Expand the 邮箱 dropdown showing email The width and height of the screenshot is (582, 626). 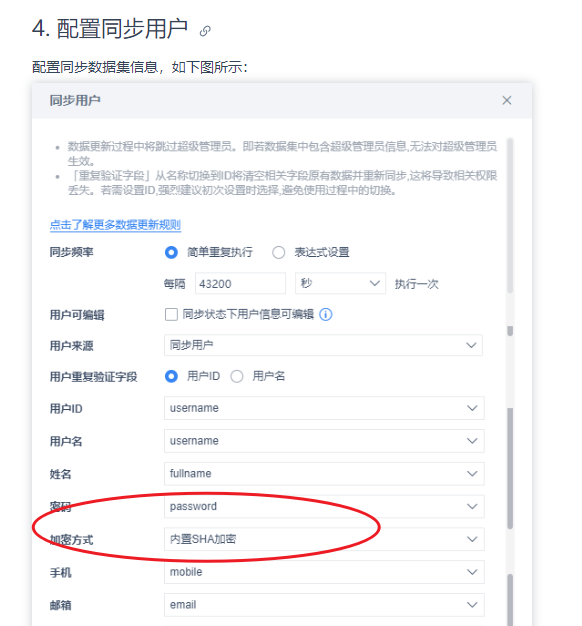tap(324, 605)
